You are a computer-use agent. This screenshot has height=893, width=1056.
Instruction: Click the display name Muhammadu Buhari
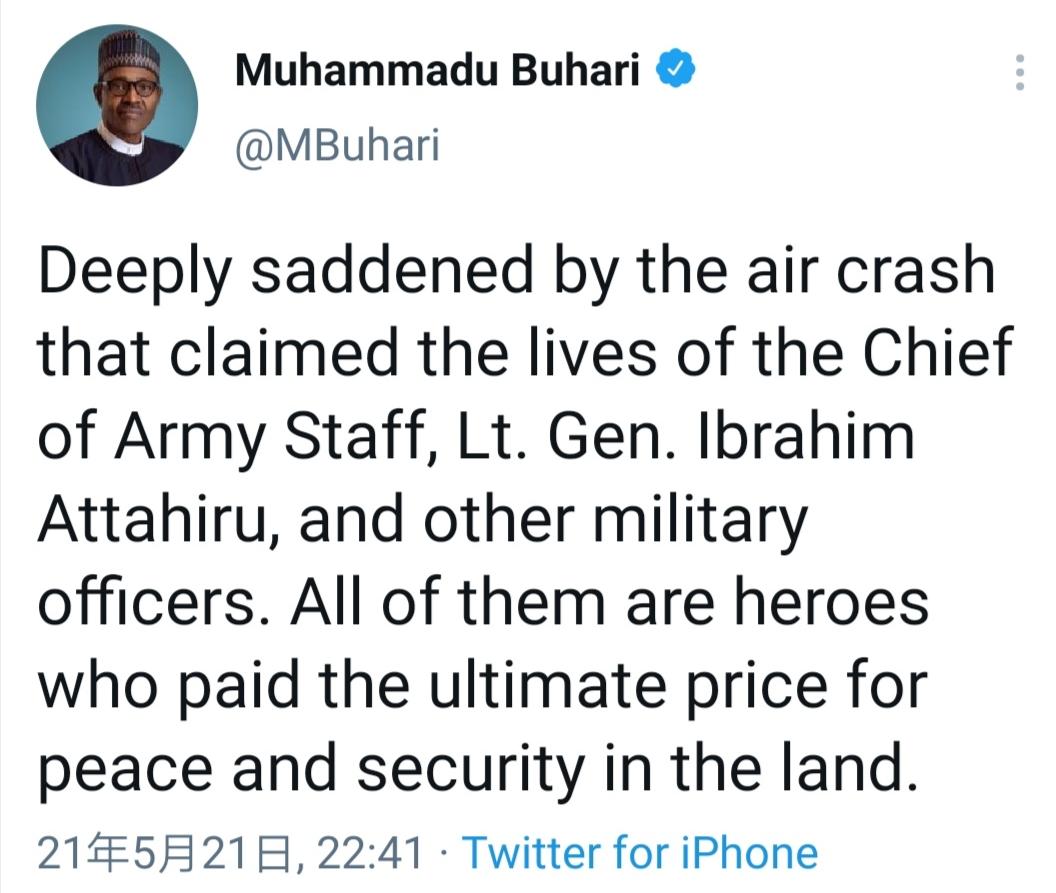(x=437, y=71)
